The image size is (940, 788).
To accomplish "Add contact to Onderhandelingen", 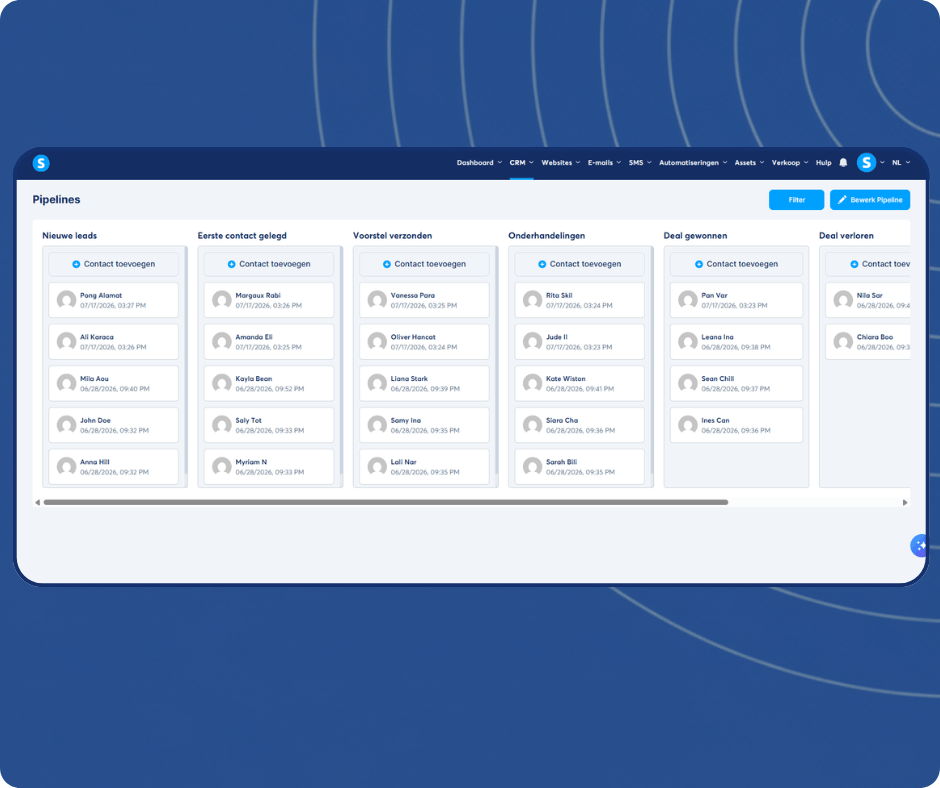I will 579,264.
